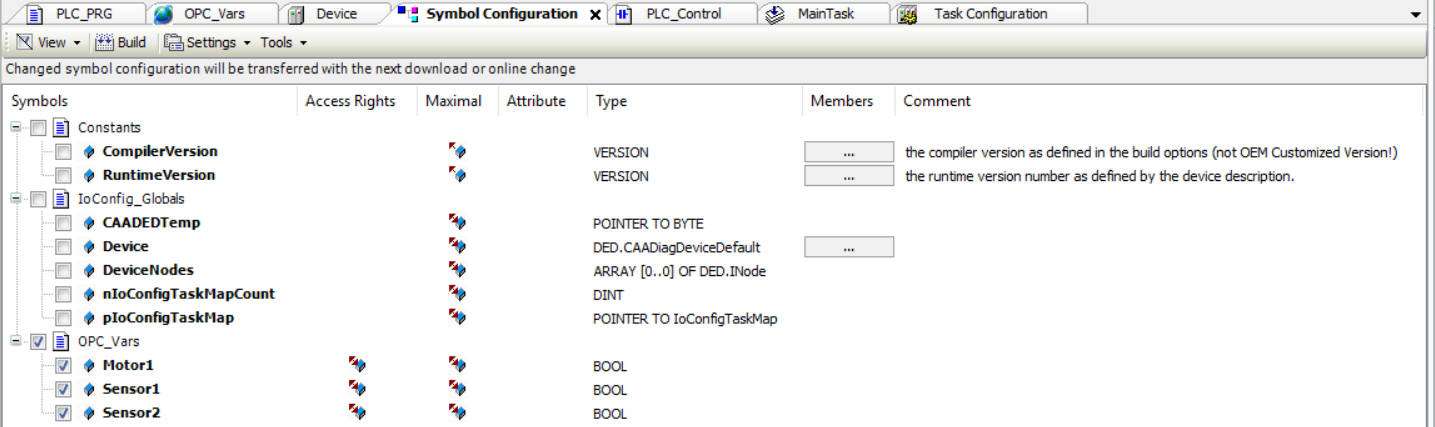Click the maximal rights icon for Sensor1
The image size is (1435, 427).
[x=457, y=389]
